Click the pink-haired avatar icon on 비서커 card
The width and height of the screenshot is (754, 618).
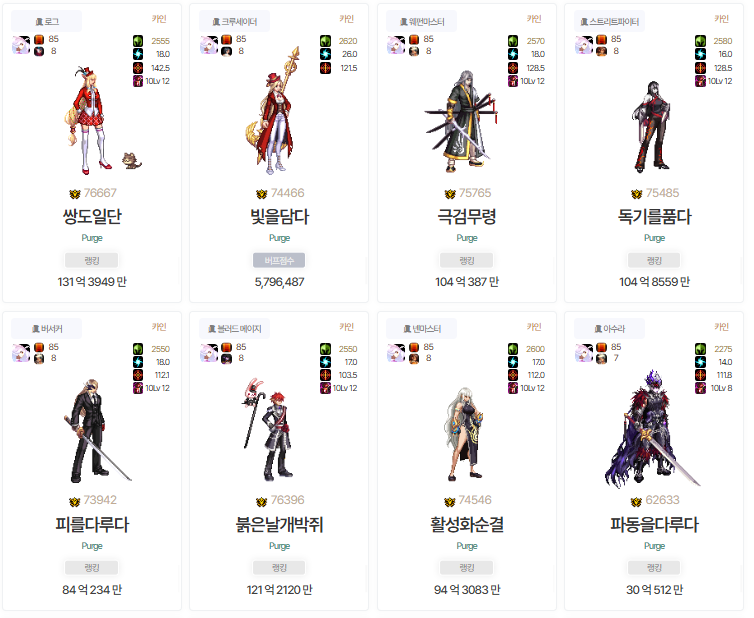click(x=21, y=353)
